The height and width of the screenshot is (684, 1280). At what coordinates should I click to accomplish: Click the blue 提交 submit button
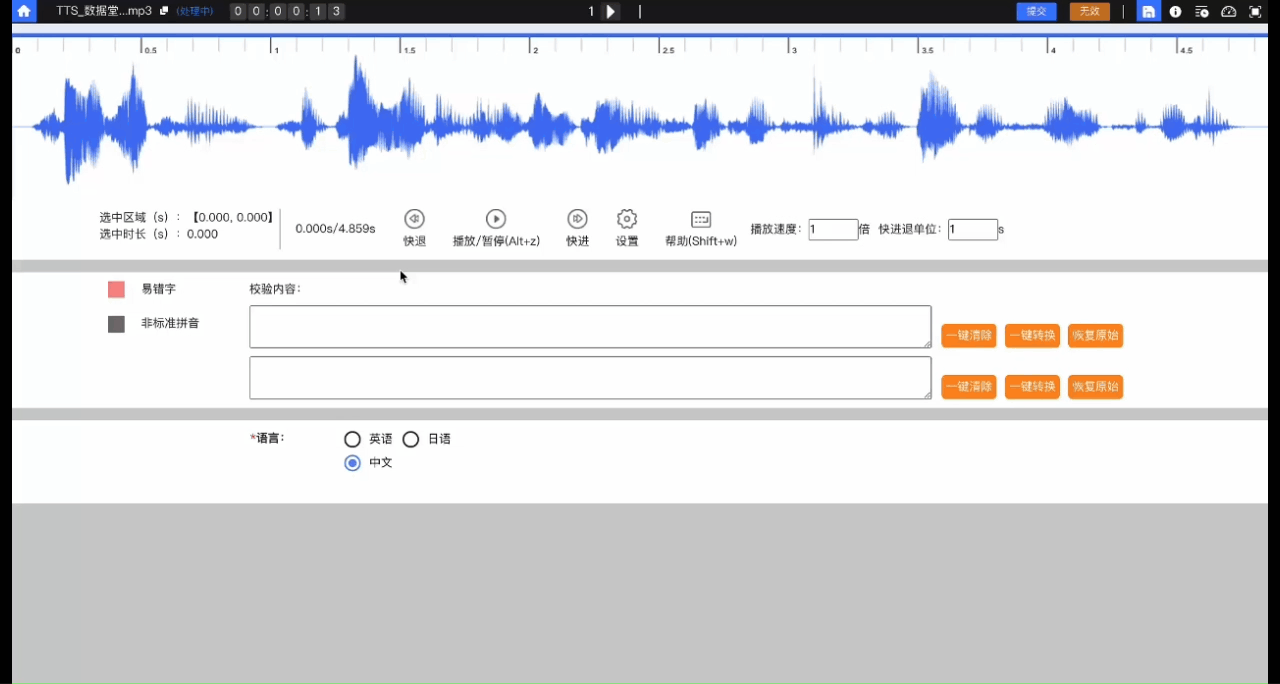[x=1036, y=12]
